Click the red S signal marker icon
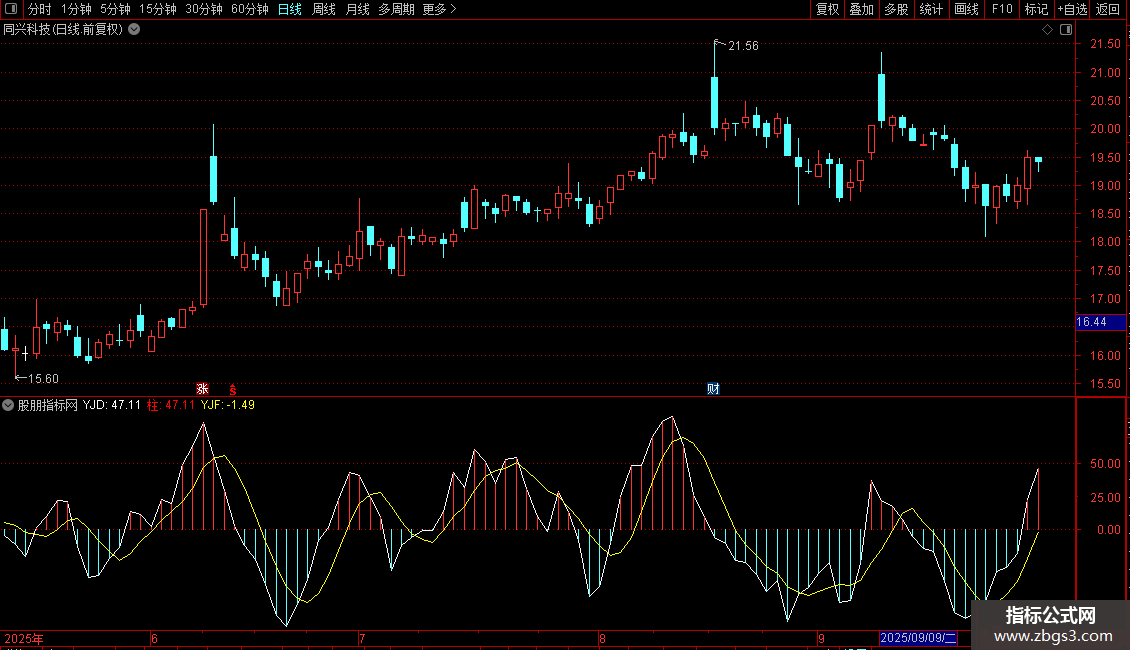Image resolution: width=1130 pixels, height=650 pixels. tap(233, 388)
